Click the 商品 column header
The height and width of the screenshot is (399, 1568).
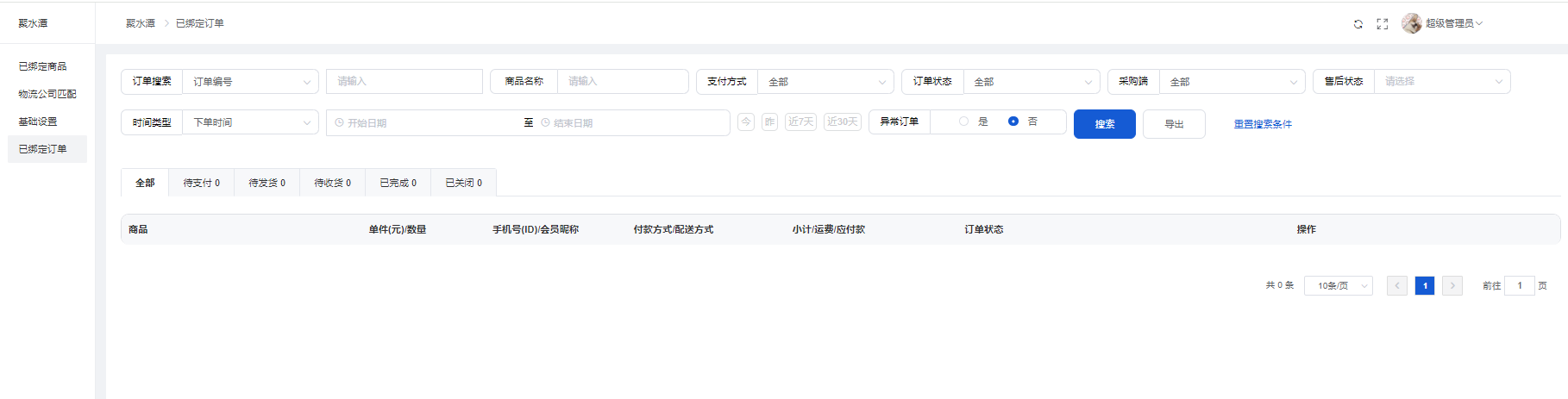click(138, 229)
